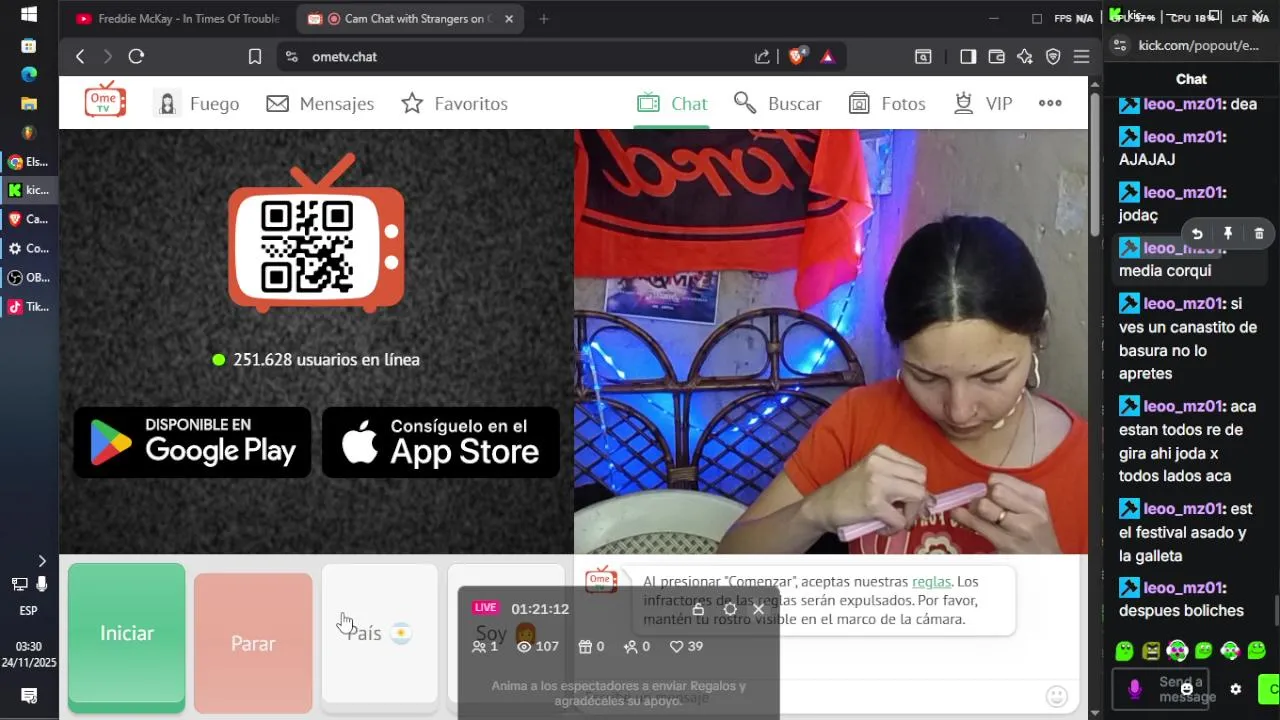
Task: Go back in the browser
Action: pos(80,57)
